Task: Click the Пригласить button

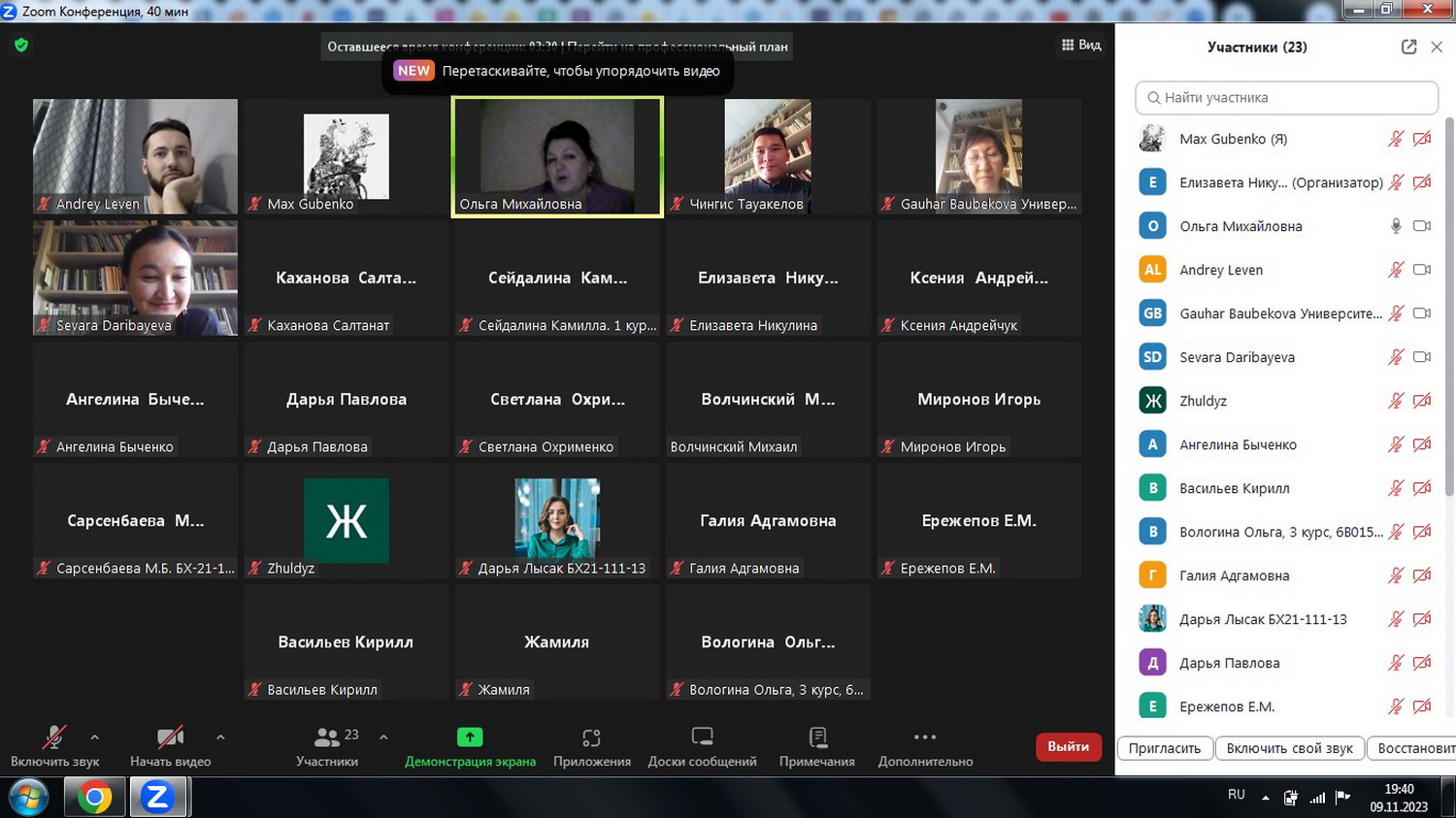Action: [x=1165, y=748]
